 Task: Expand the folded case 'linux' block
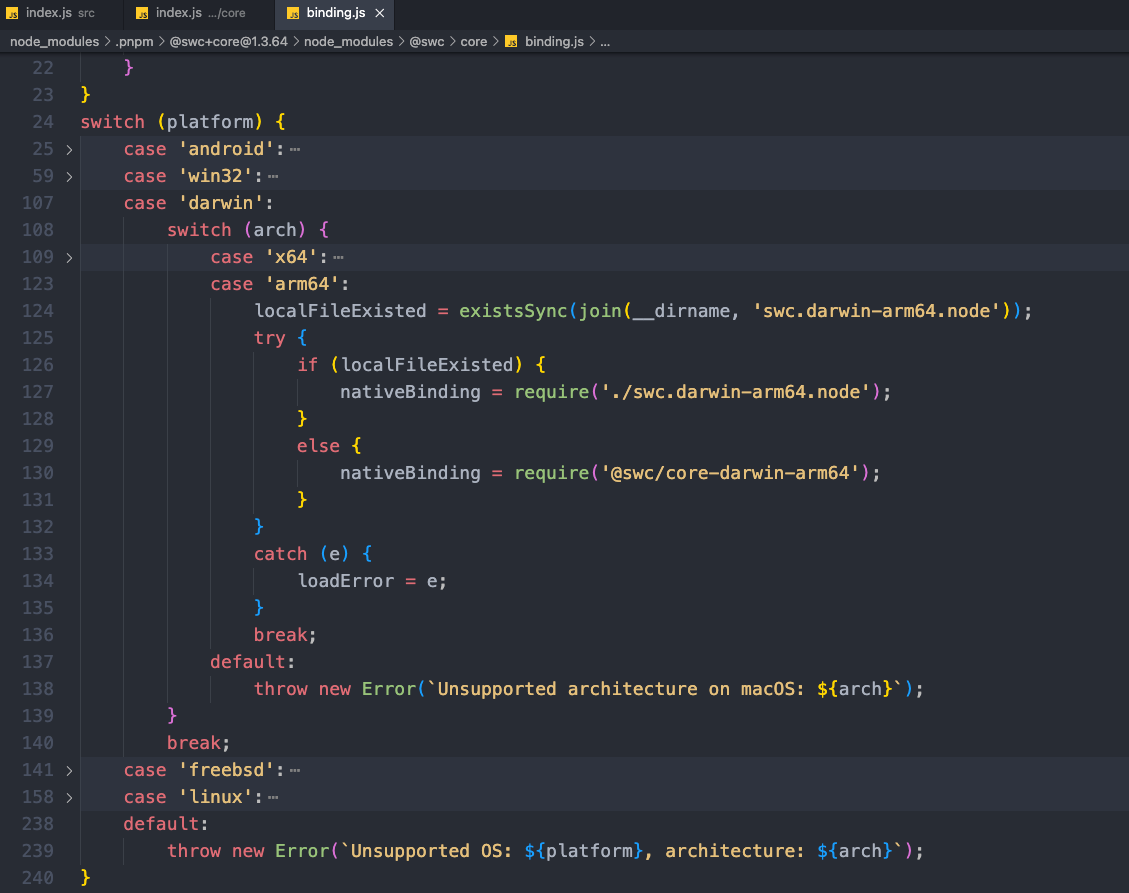69,797
